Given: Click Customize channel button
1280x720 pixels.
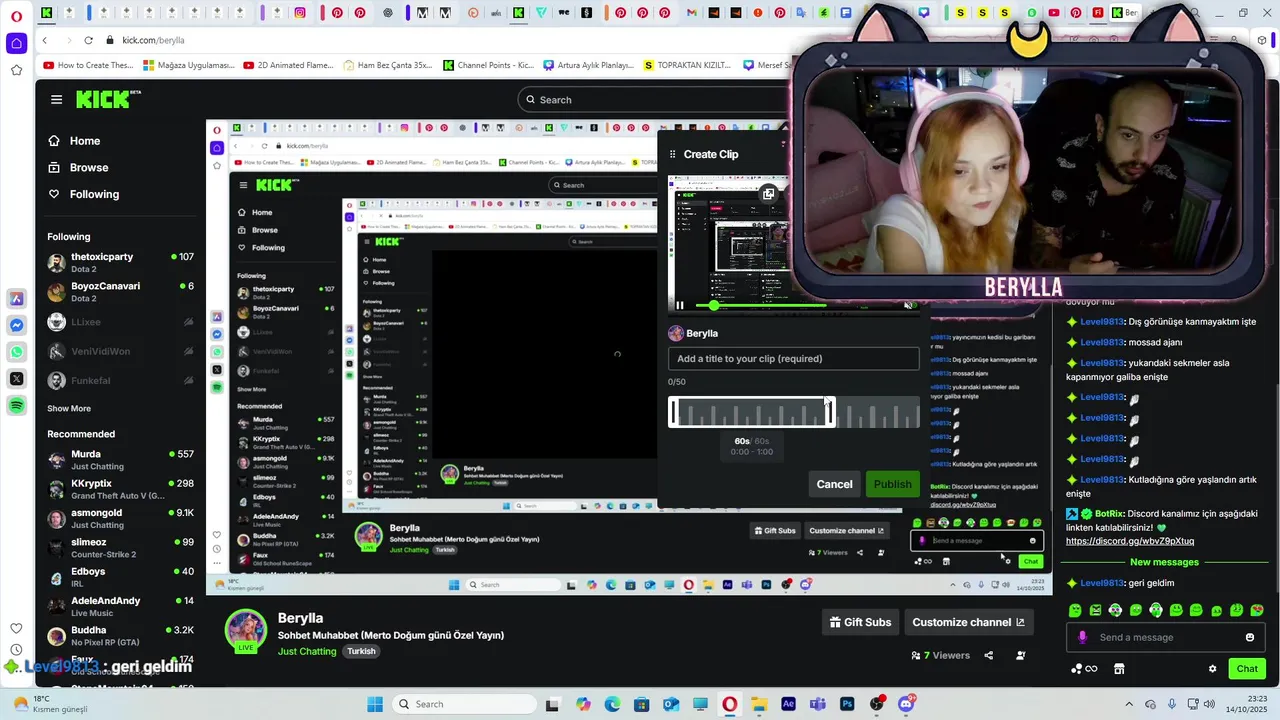Looking at the screenshot, I should click(968, 622).
